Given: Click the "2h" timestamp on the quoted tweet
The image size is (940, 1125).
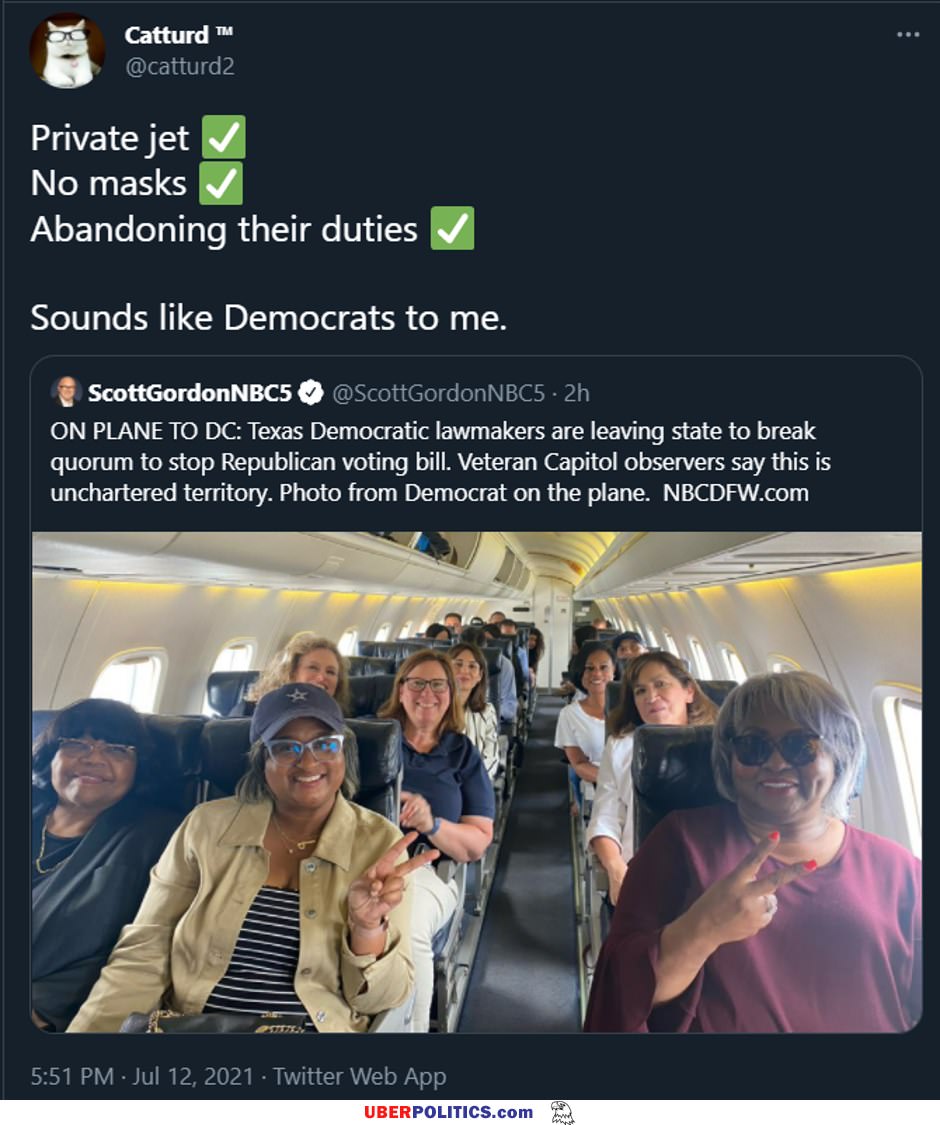Looking at the screenshot, I should (577, 393).
